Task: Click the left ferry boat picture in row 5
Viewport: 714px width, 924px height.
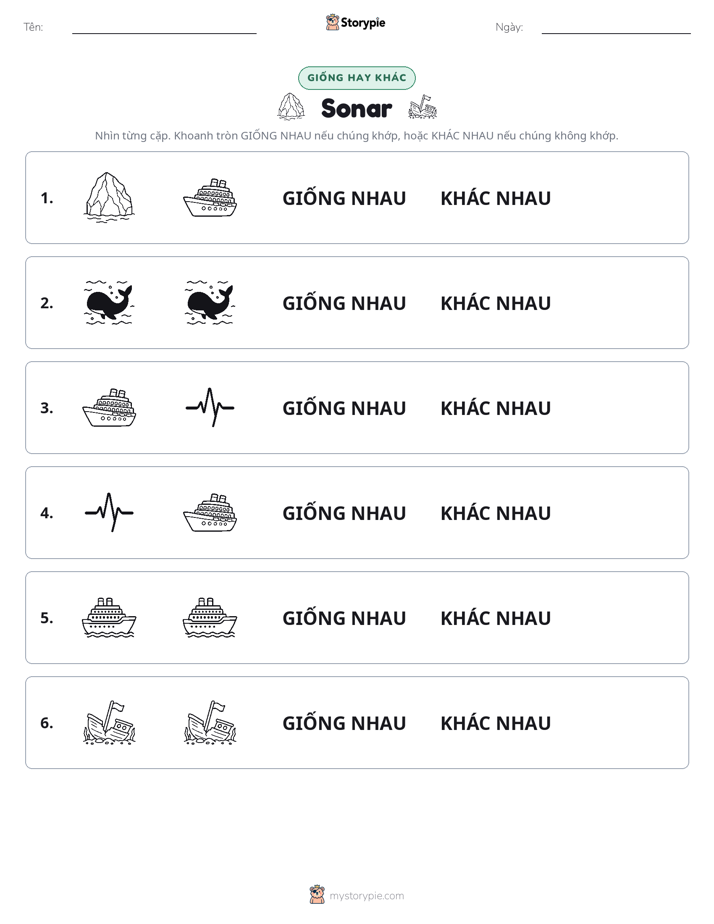Action: point(109,618)
